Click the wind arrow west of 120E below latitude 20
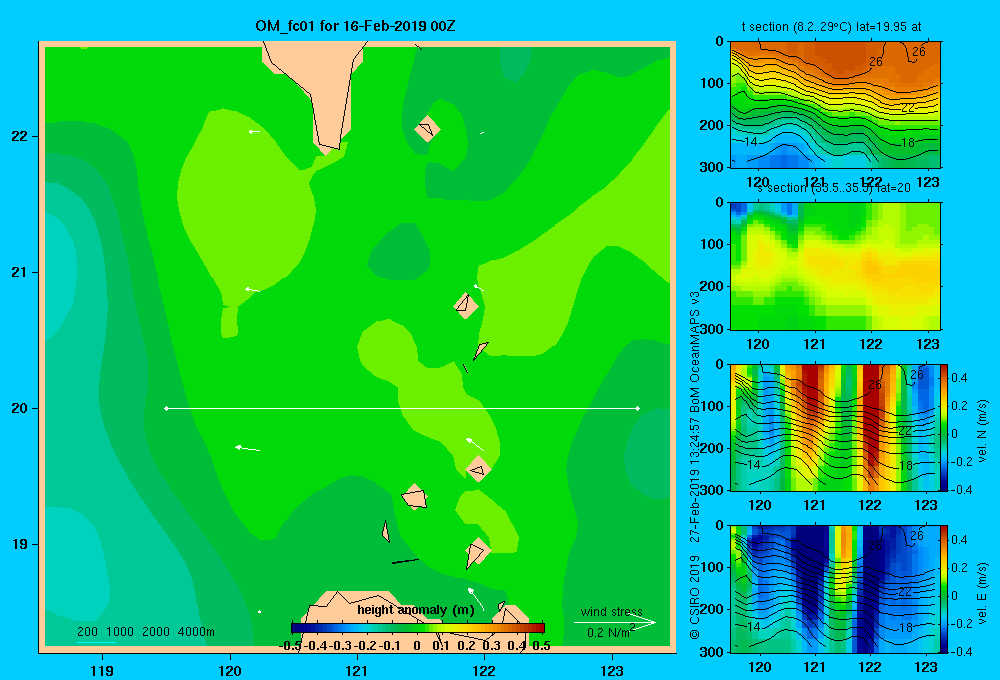Screen dimensions: 1000x680 [247, 448]
